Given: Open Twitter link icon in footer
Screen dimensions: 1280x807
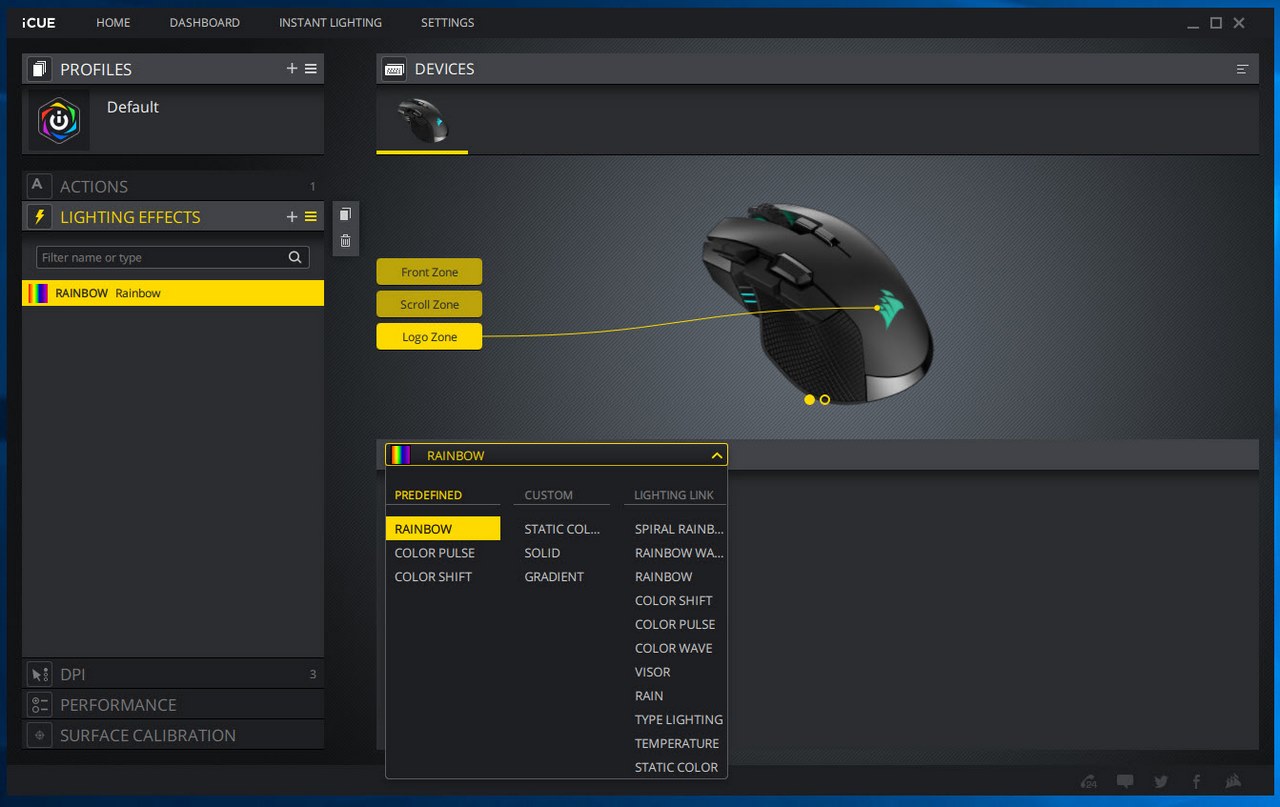Looking at the screenshot, I should (1161, 781).
